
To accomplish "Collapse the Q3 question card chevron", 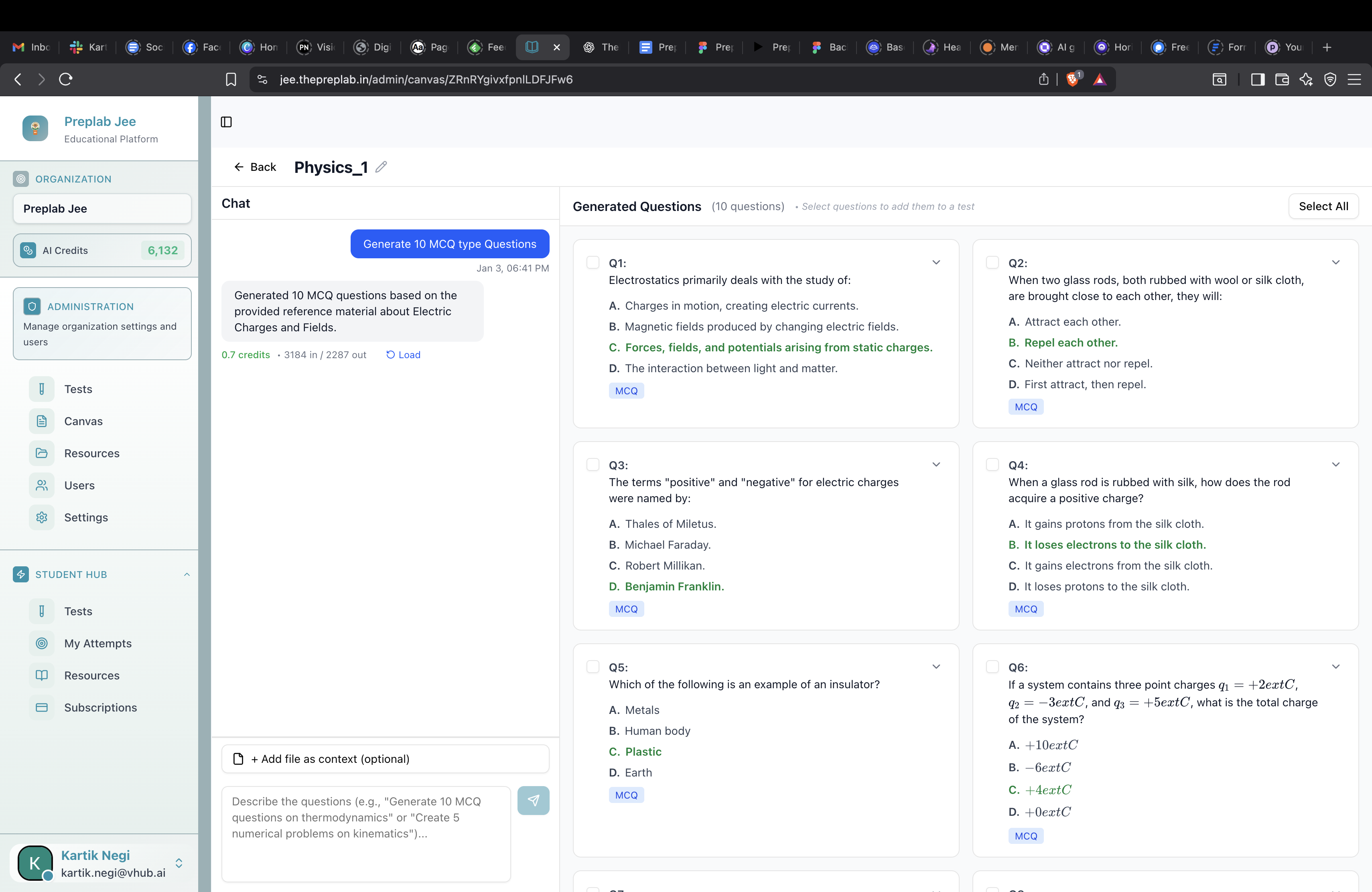I will click(936, 464).
